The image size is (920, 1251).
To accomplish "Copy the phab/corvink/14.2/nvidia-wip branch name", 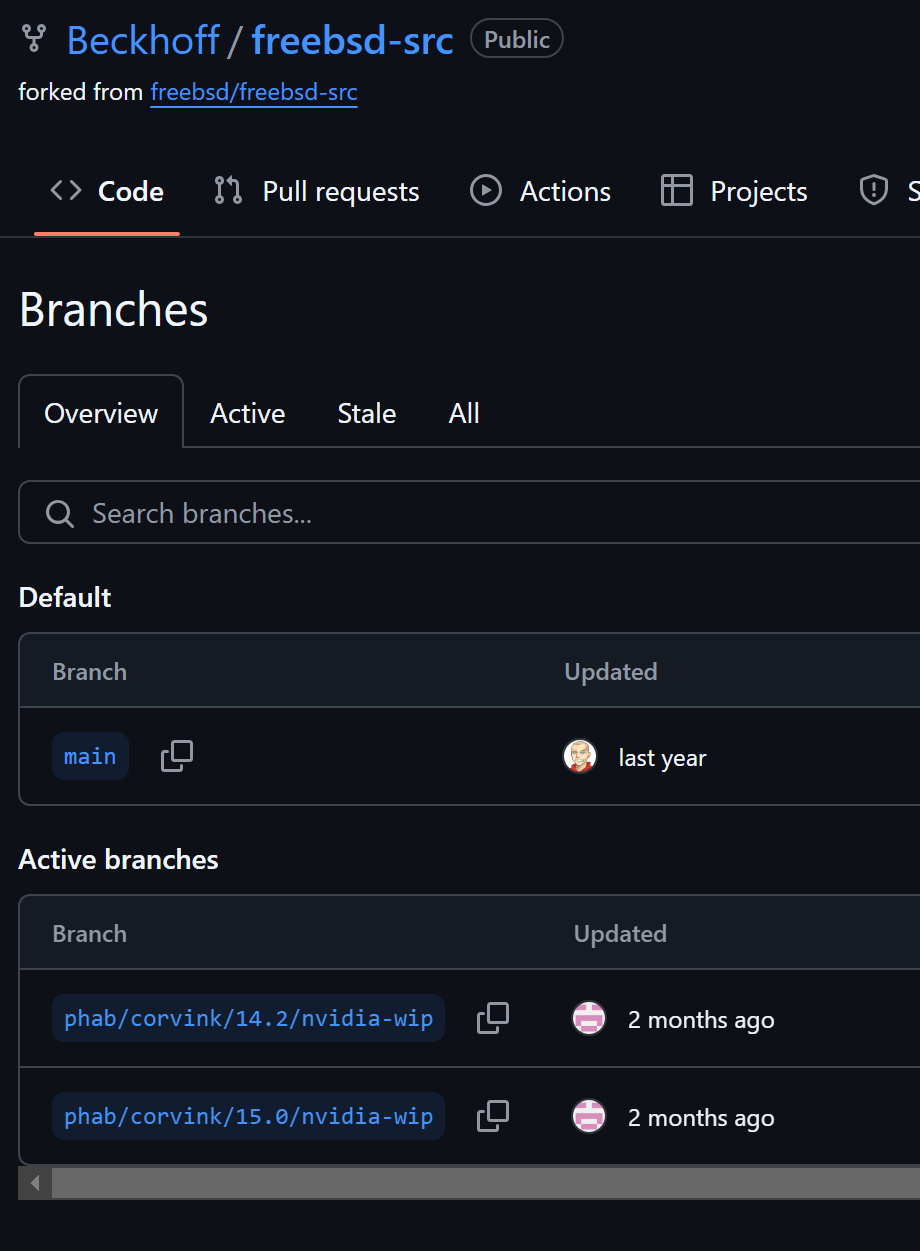I will click(492, 1018).
